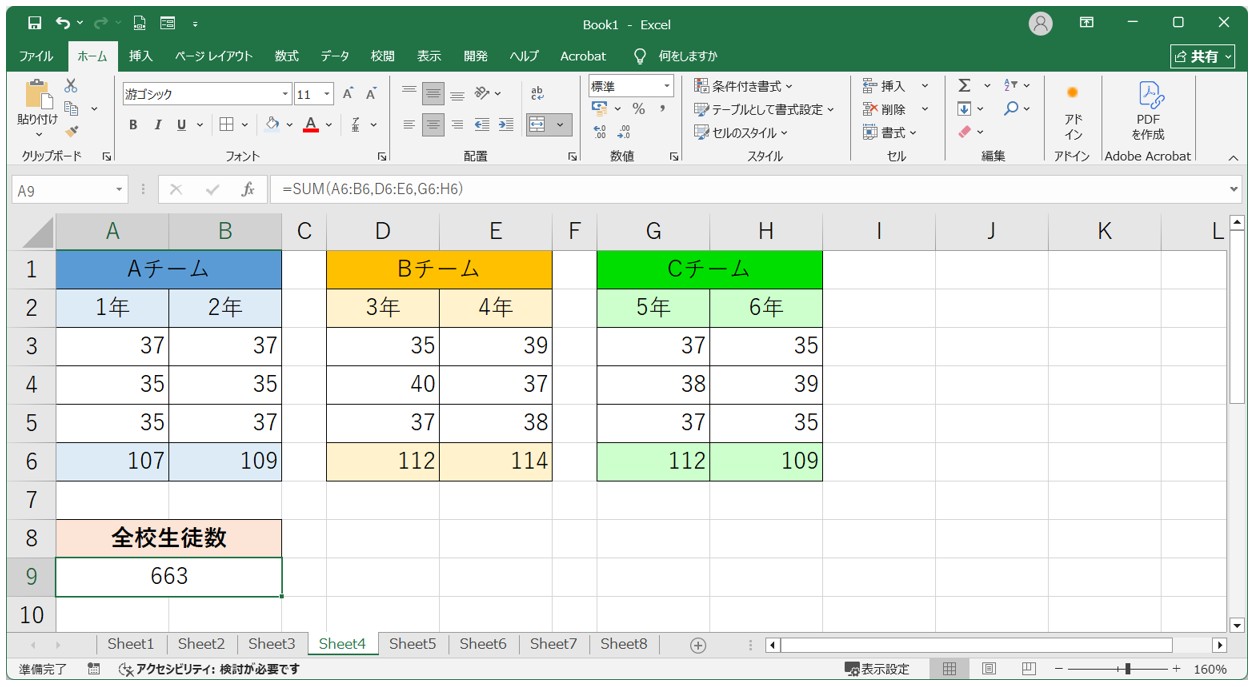Open Cell Styles (セルのスタイル) dropdown
The width and height of the screenshot is (1255, 687).
tap(741, 132)
